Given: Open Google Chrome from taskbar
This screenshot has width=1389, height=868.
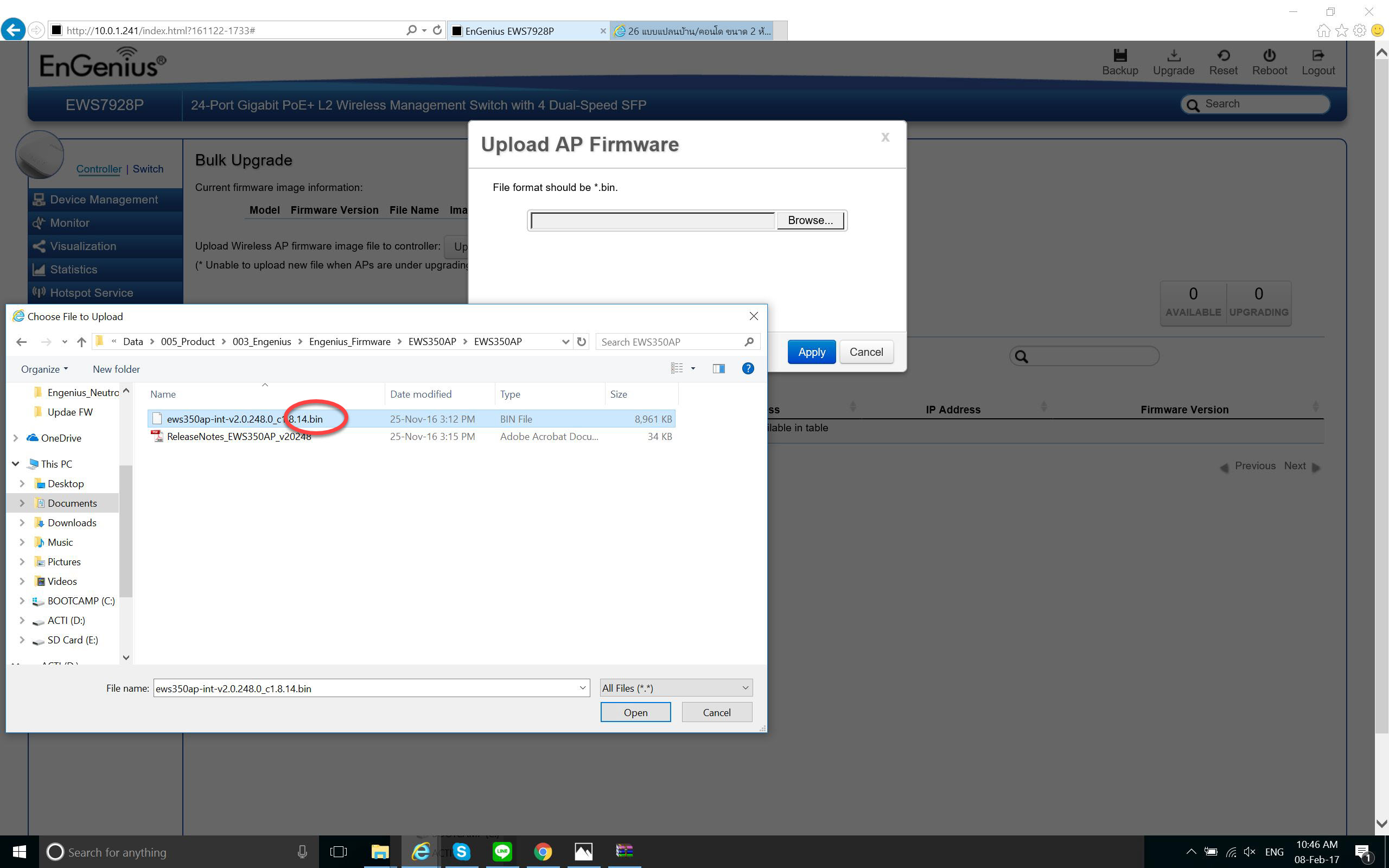Looking at the screenshot, I should coord(543,852).
